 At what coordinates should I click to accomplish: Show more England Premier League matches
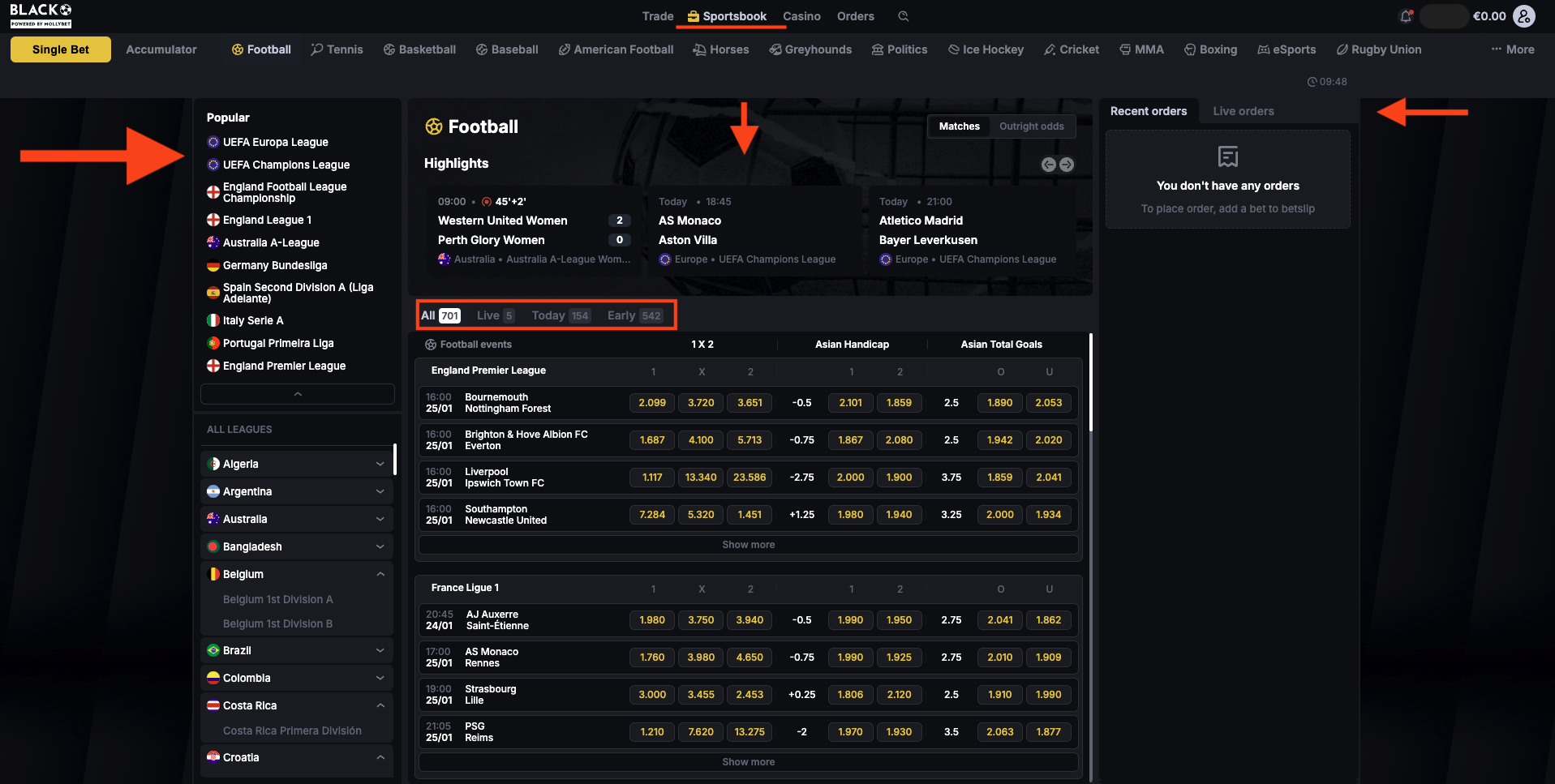click(x=748, y=545)
